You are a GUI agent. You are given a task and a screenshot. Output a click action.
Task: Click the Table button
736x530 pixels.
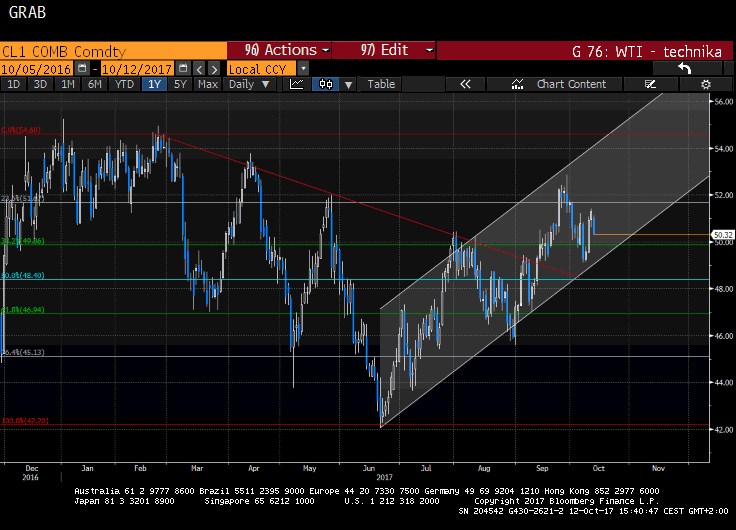click(381, 84)
